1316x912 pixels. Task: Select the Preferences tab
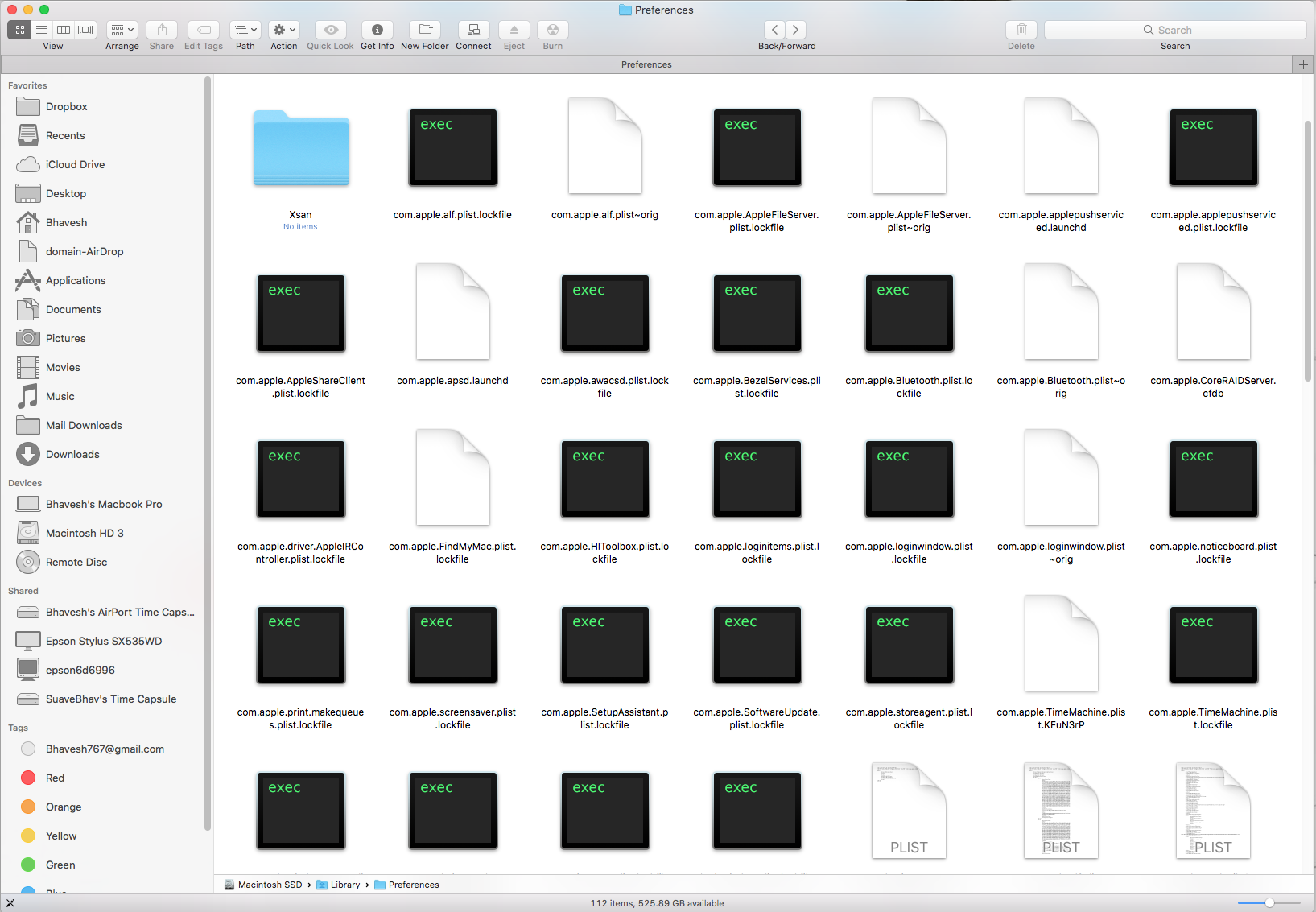point(646,64)
